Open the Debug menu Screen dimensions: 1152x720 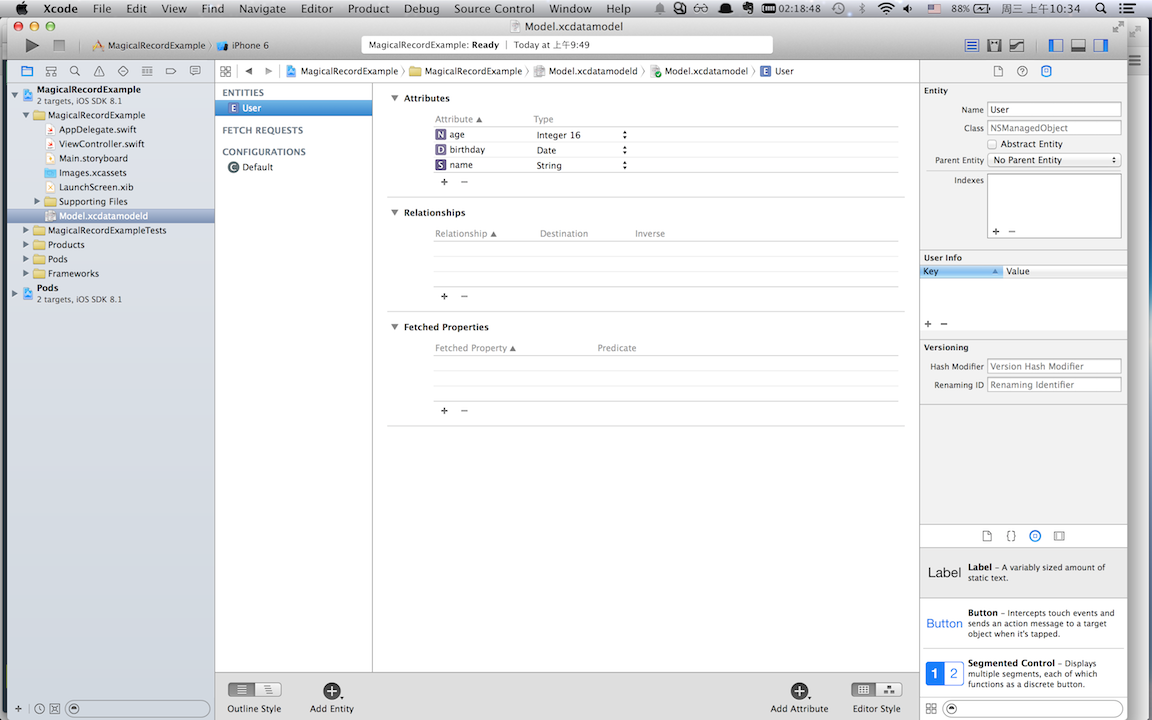[421, 9]
